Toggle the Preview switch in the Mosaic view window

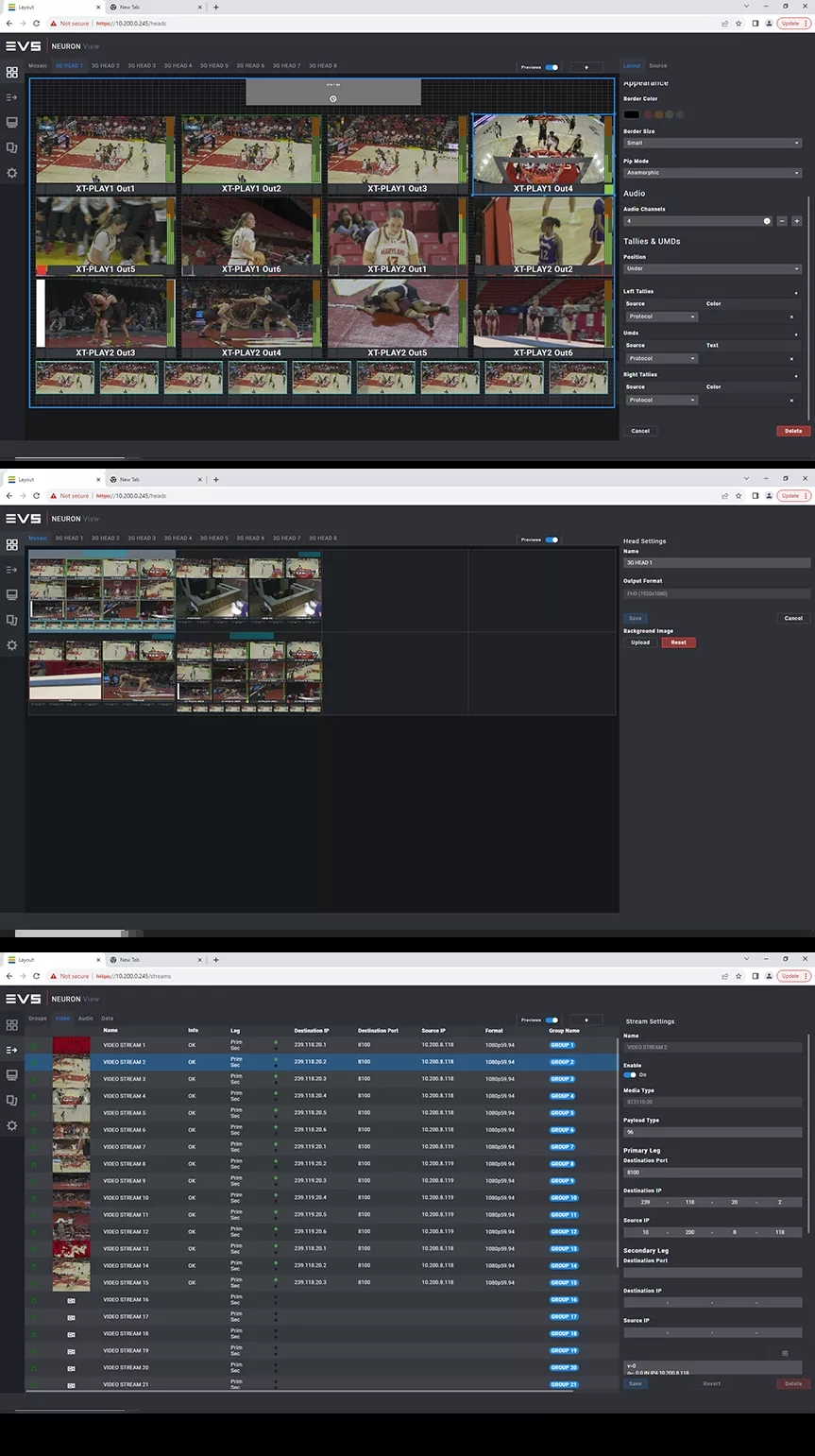coord(552,540)
